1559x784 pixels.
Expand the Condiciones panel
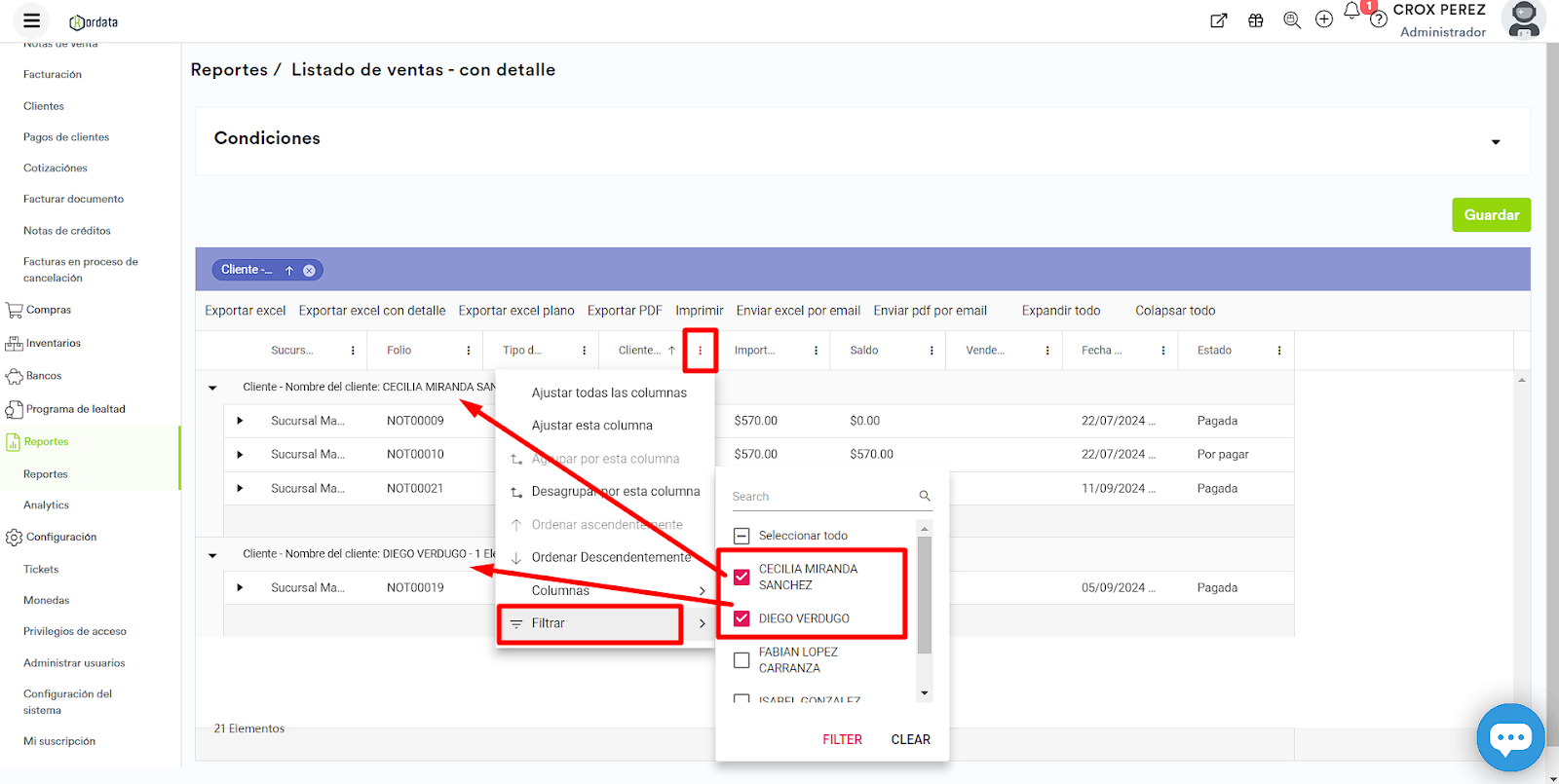click(x=1496, y=142)
